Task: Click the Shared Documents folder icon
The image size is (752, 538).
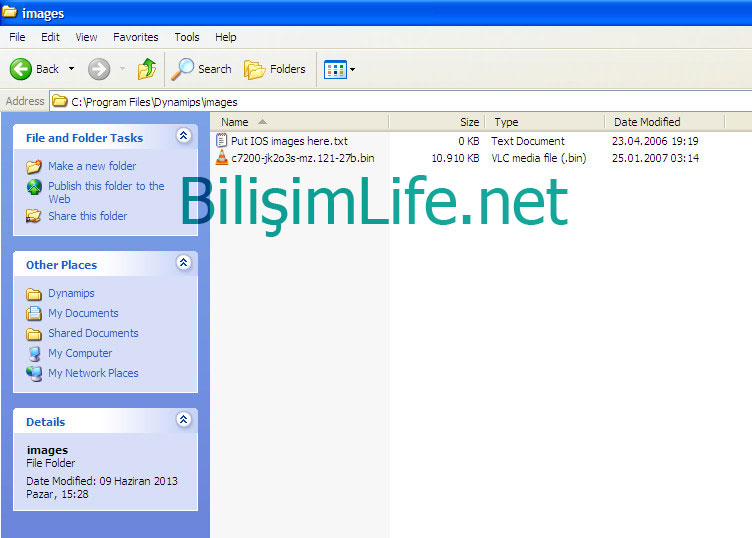Action: (x=34, y=333)
